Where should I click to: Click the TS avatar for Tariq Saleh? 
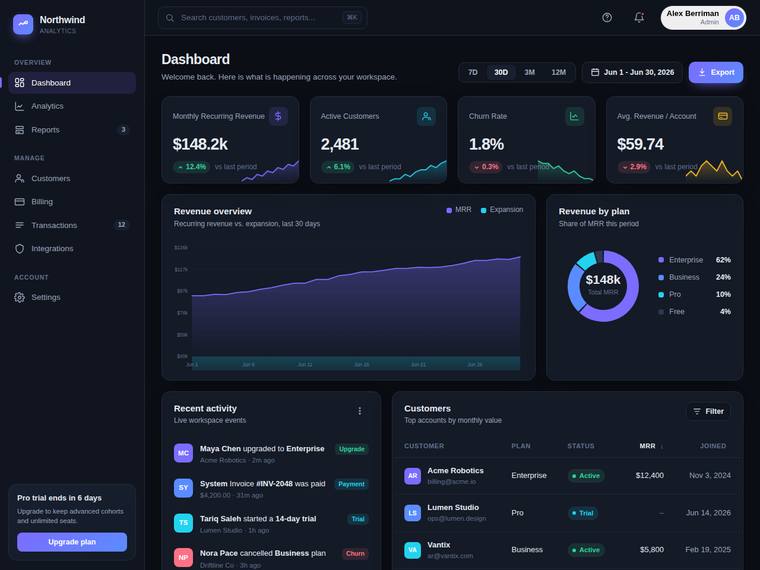(183, 522)
